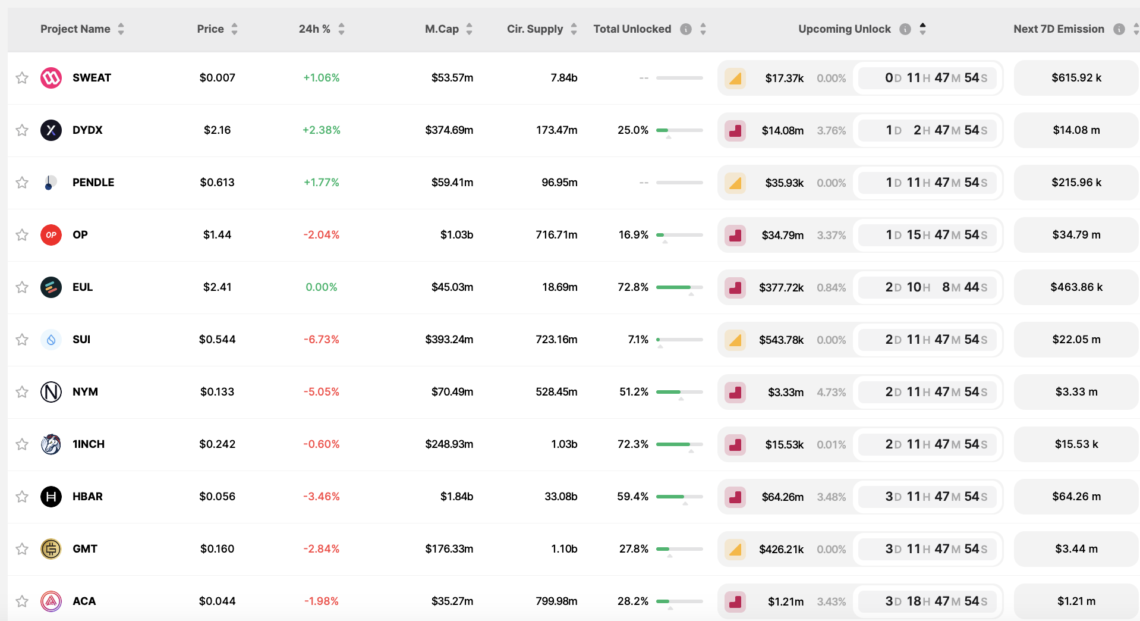Star the OP project row
This screenshot has height=621, width=1140.
(22, 235)
